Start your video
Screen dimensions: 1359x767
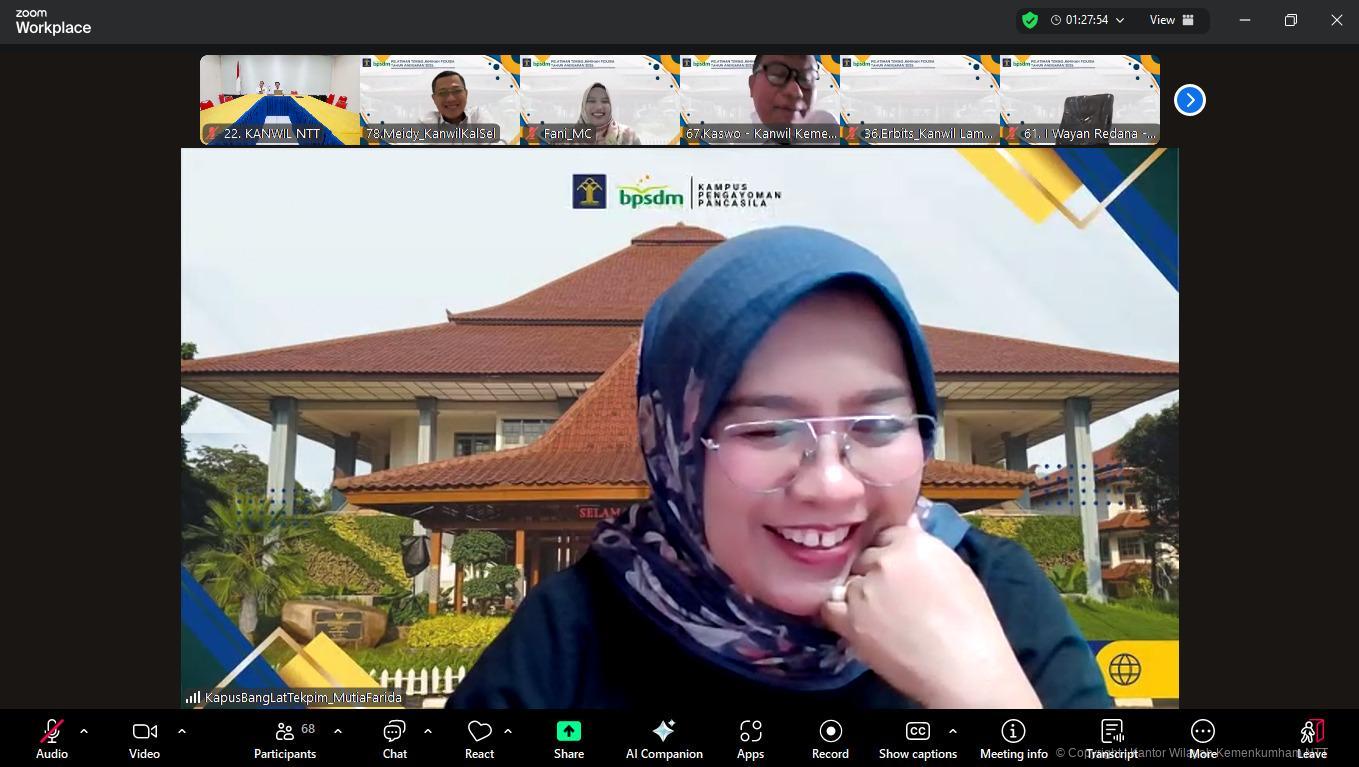144,738
